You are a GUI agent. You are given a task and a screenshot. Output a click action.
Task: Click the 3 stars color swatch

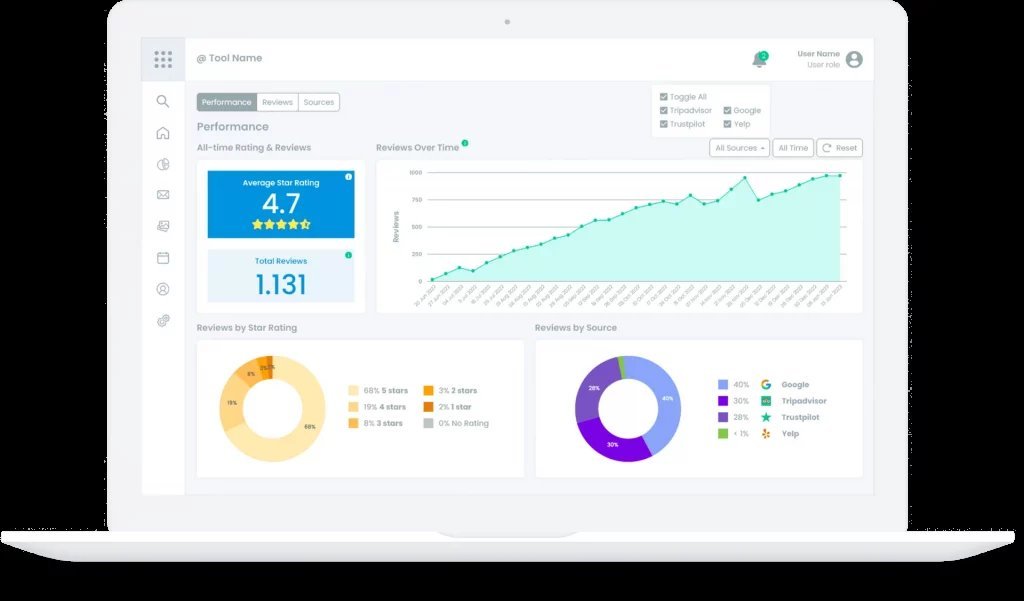pyautogui.click(x=353, y=423)
